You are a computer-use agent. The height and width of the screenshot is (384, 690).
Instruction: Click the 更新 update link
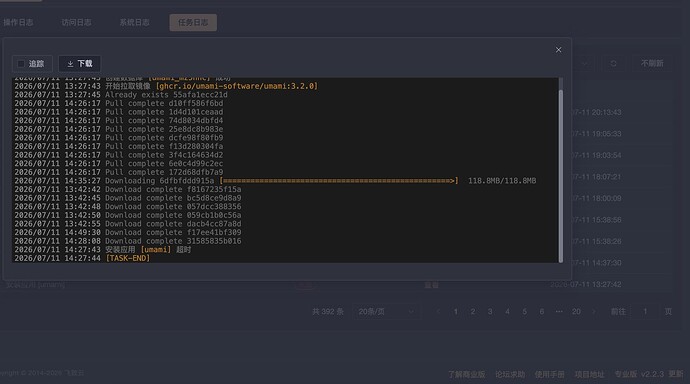pyautogui.click(x=675, y=374)
